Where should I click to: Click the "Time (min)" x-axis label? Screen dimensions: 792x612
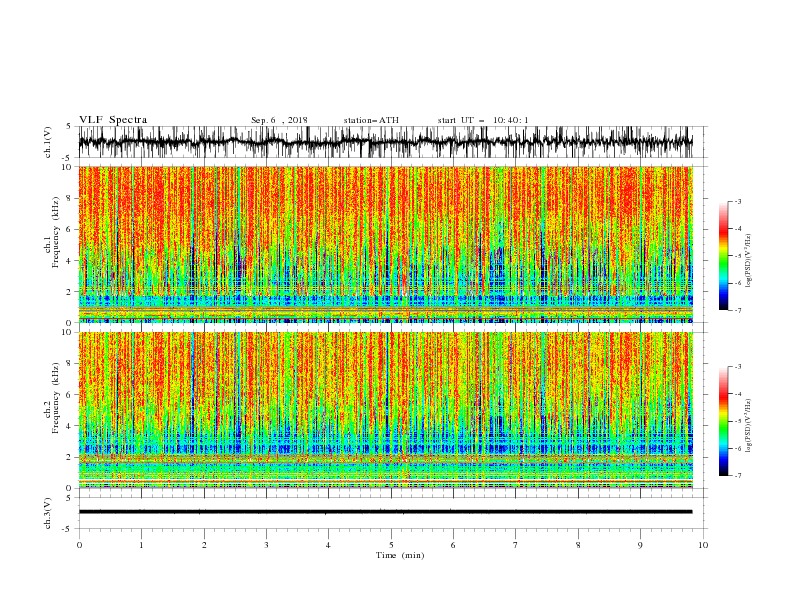click(400, 555)
